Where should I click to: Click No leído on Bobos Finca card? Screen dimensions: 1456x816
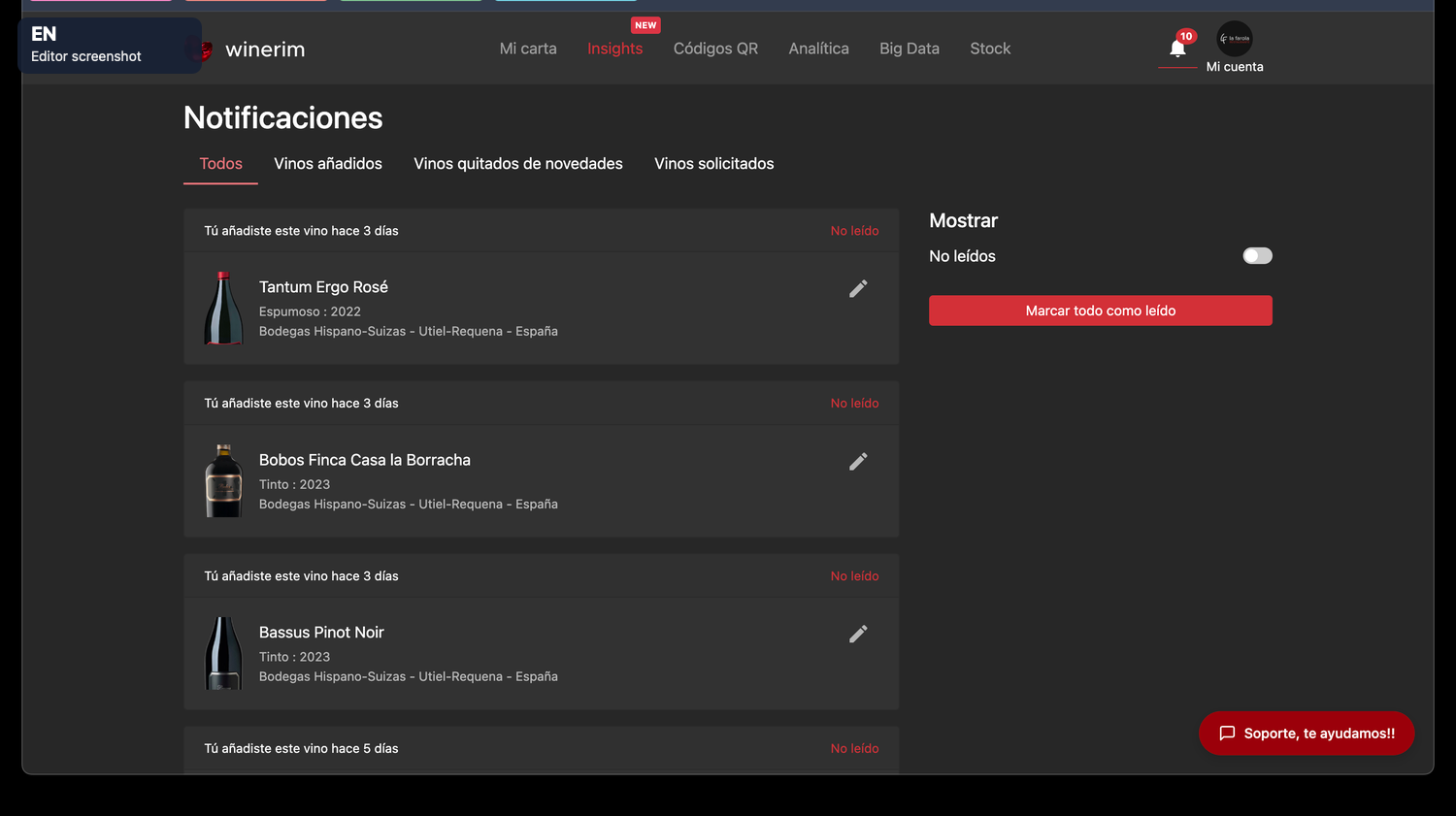click(854, 404)
